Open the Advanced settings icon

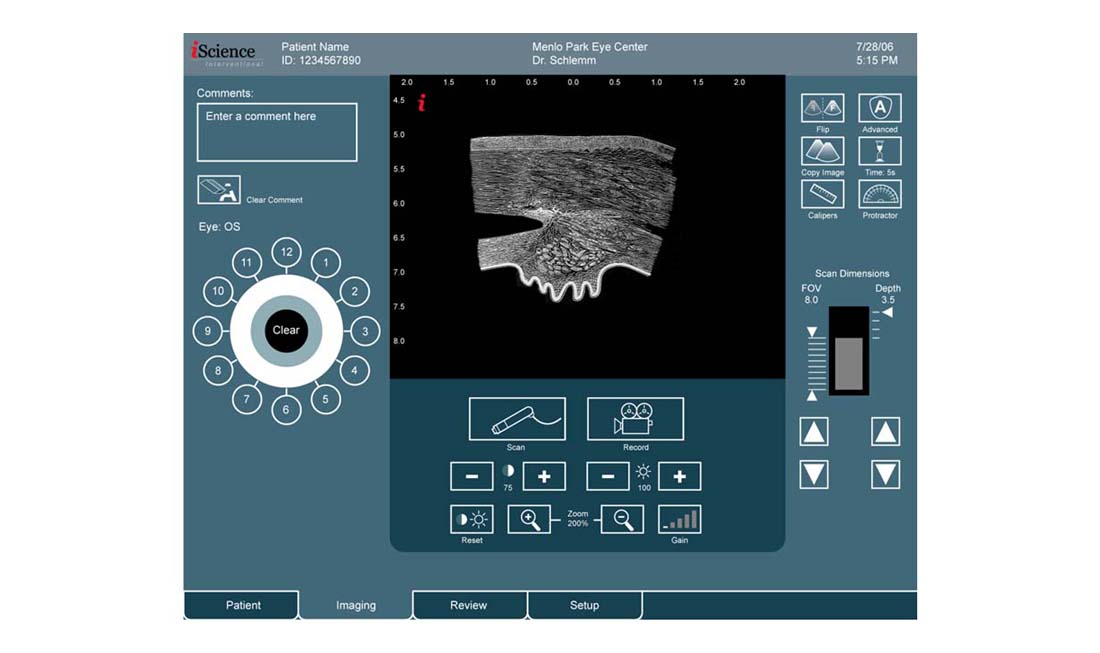pyautogui.click(x=880, y=108)
